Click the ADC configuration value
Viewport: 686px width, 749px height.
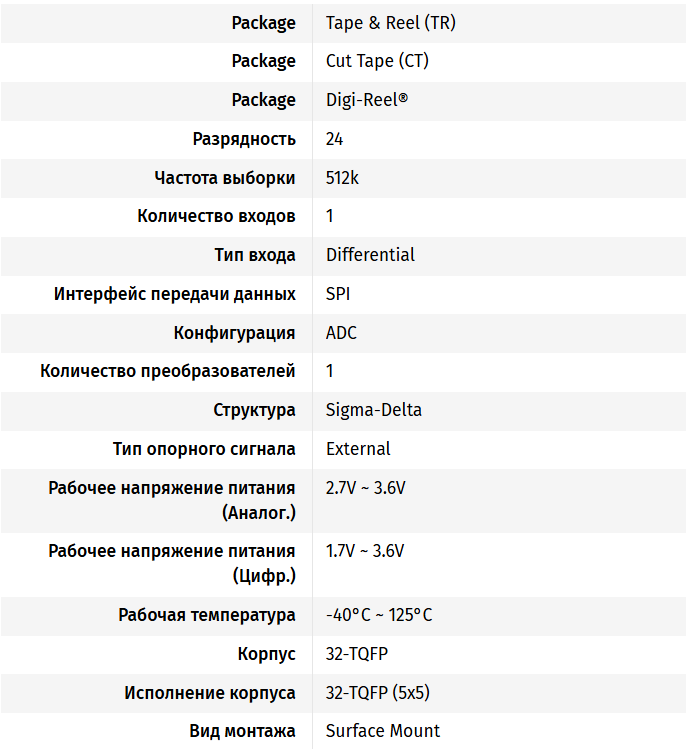[341, 333]
